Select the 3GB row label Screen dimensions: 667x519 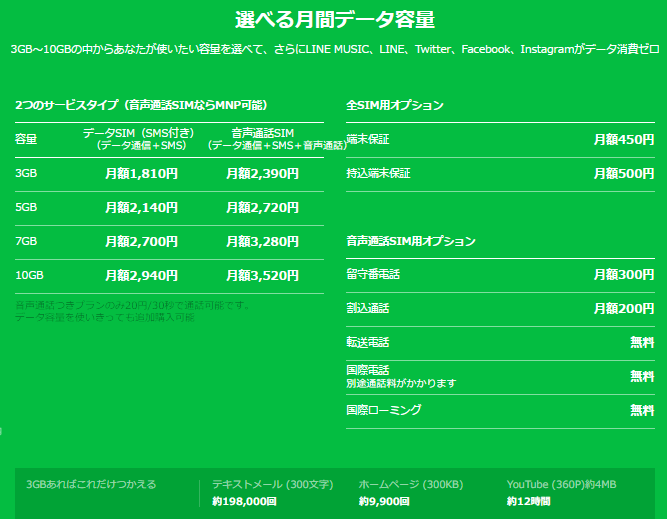click(26, 173)
